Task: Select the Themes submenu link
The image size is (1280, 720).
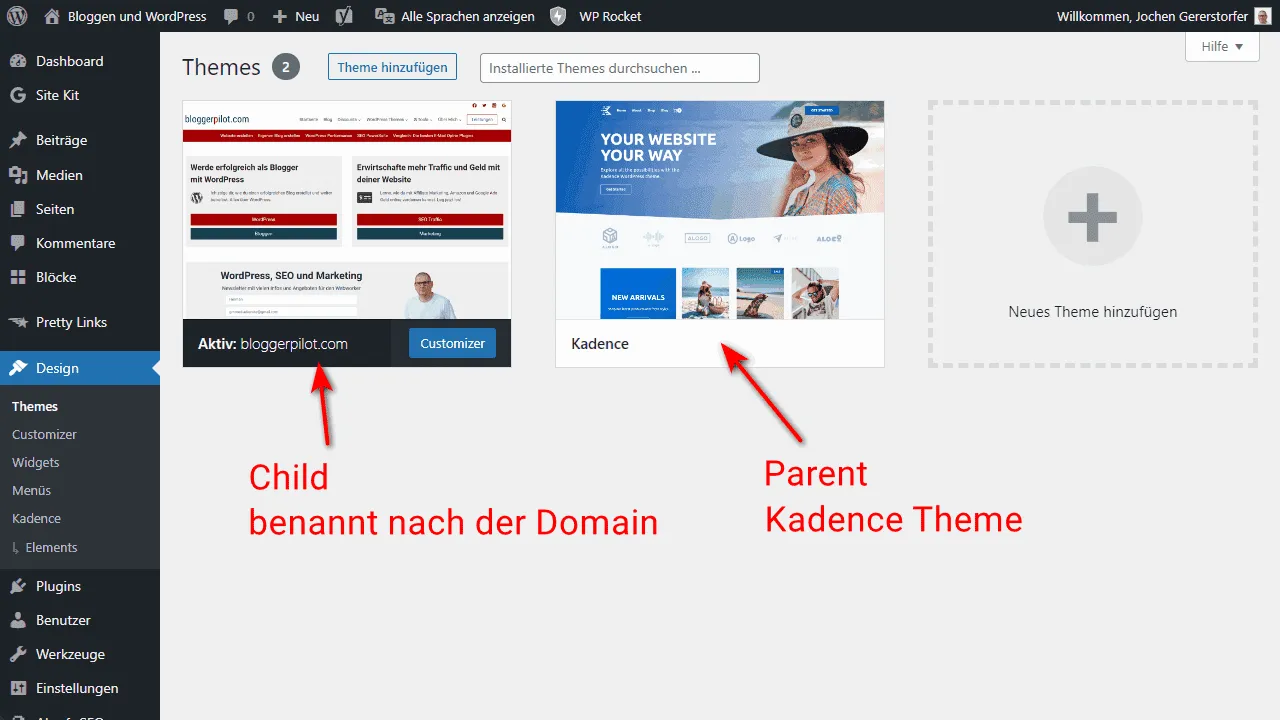Action: click(35, 406)
